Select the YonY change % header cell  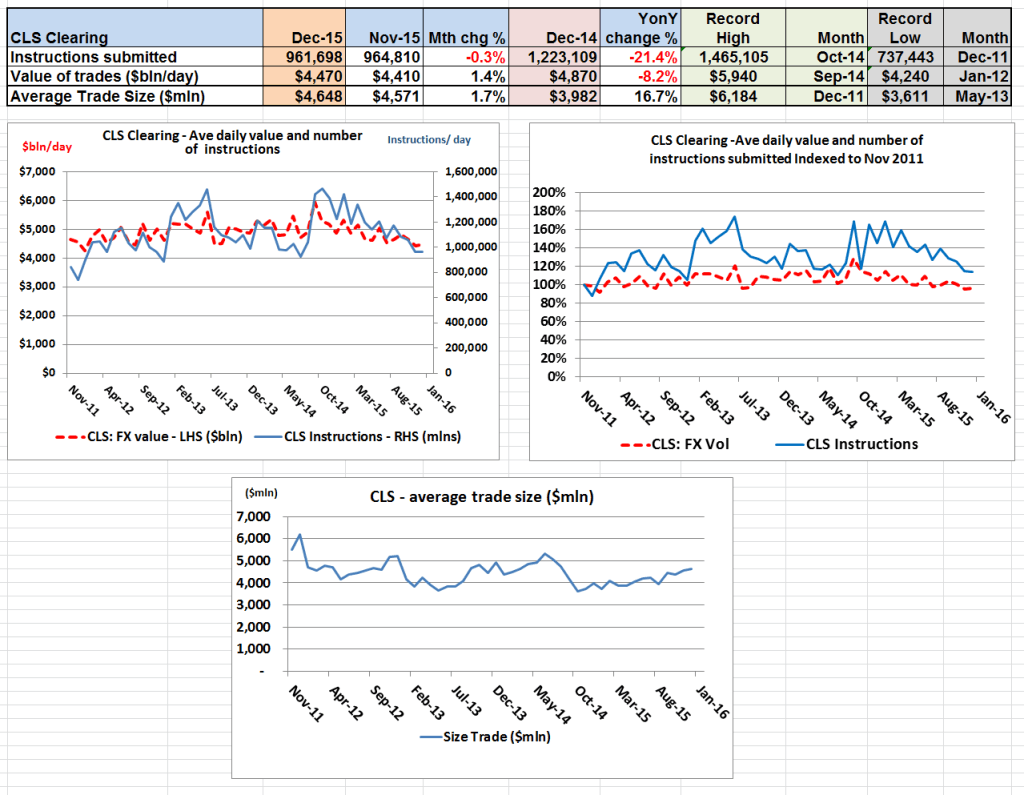(640, 28)
